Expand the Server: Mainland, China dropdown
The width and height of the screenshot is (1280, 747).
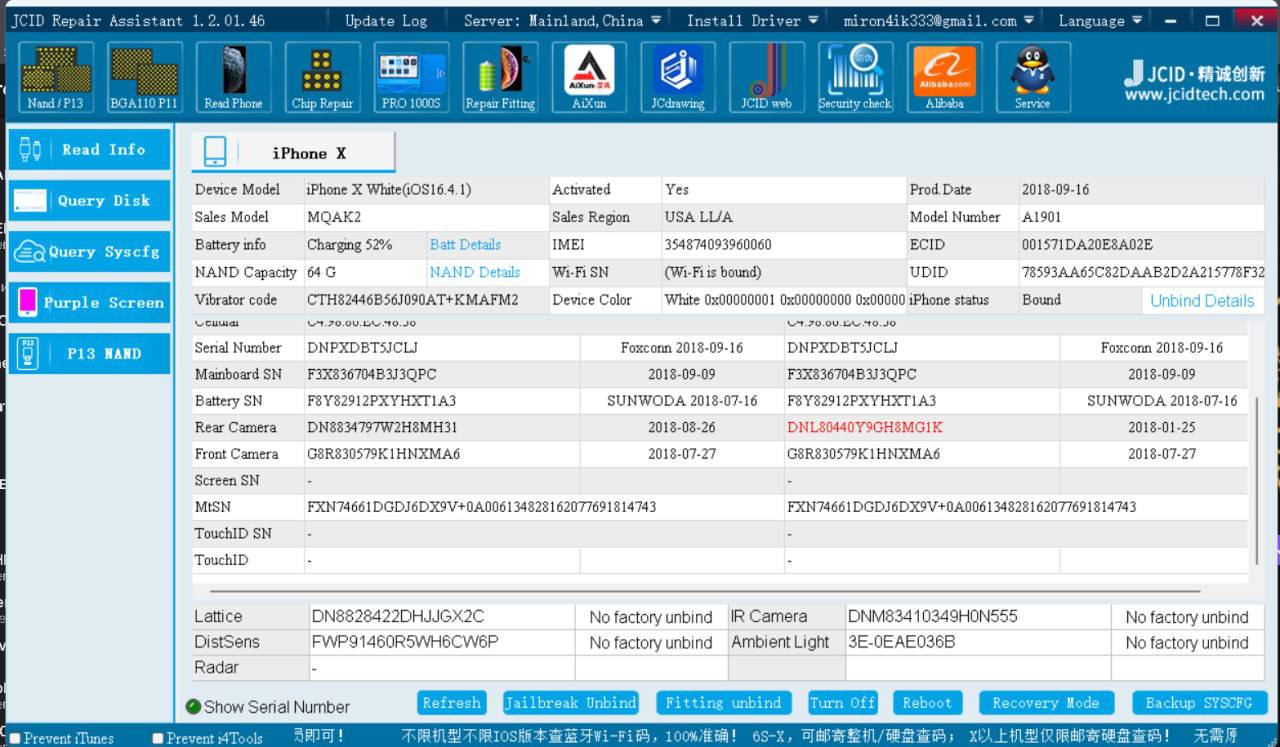point(562,20)
